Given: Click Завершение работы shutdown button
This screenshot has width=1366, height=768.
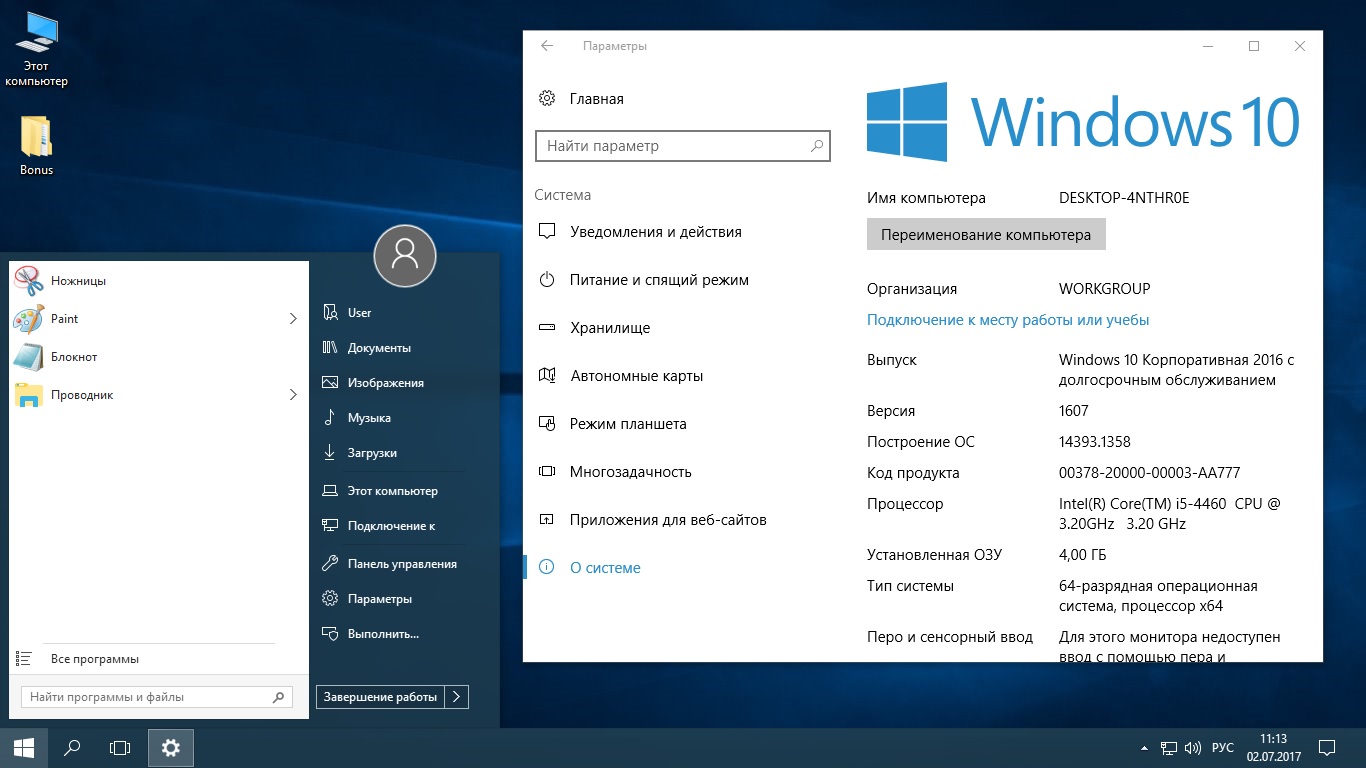Looking at the screenshot, I should [381, 697].
